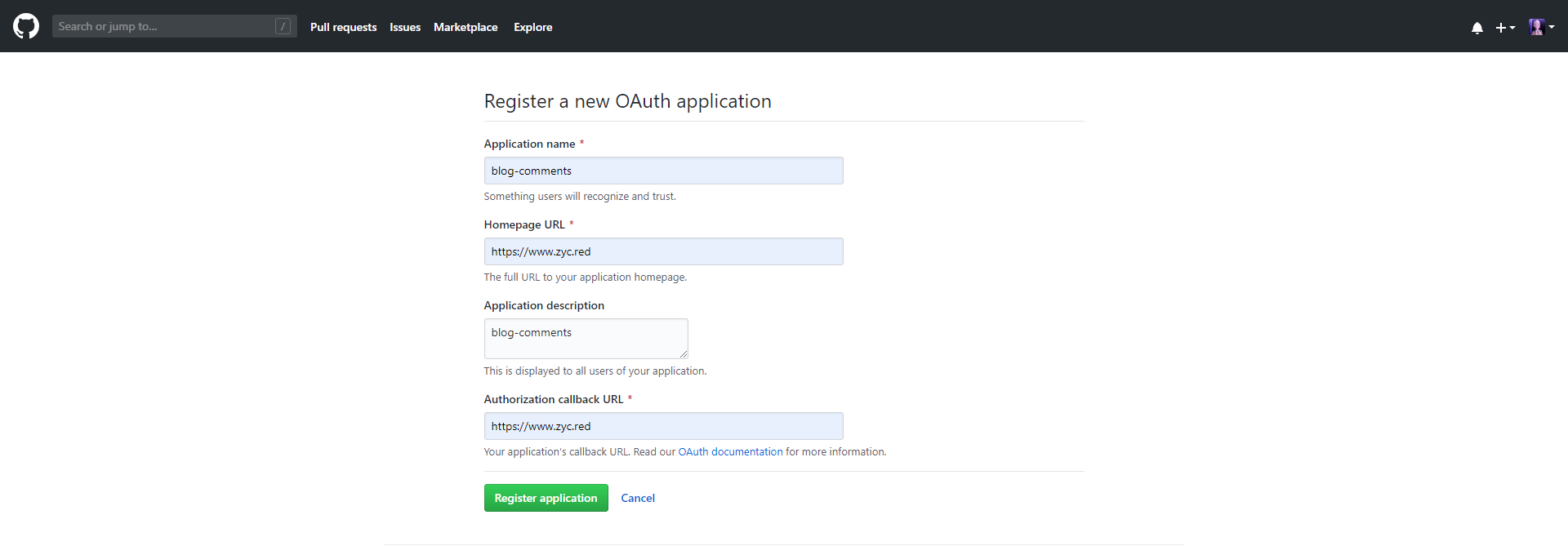This screenshot has height=546, width=1568.
Task: Open Pull requests in top navigation
Action: pyautogui.click(x=343, y=27)
